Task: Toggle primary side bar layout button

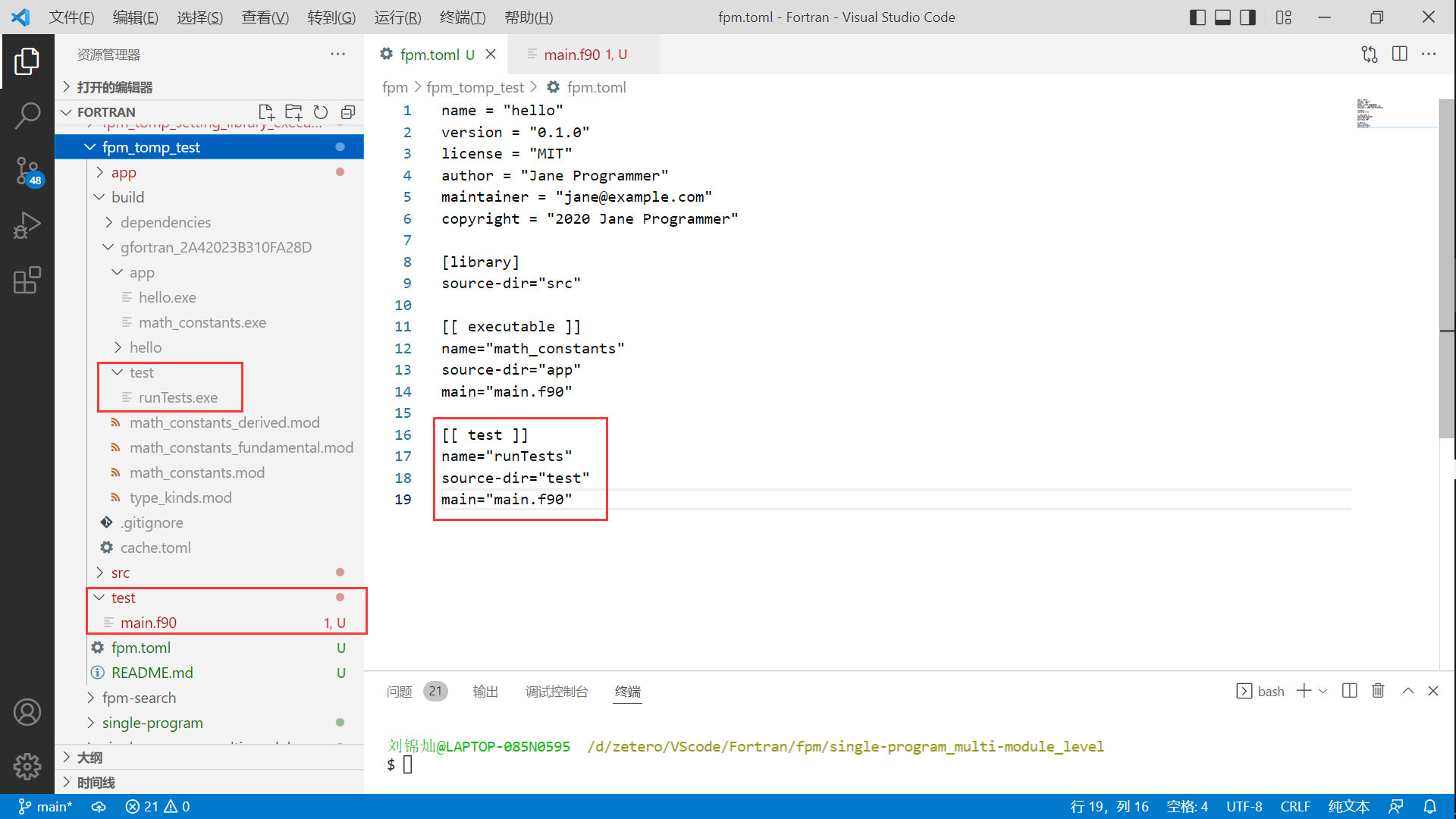Action: click(1197, 17)
